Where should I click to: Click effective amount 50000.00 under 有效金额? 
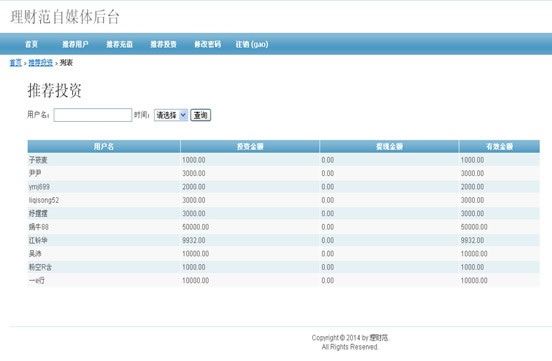[474, 227]
